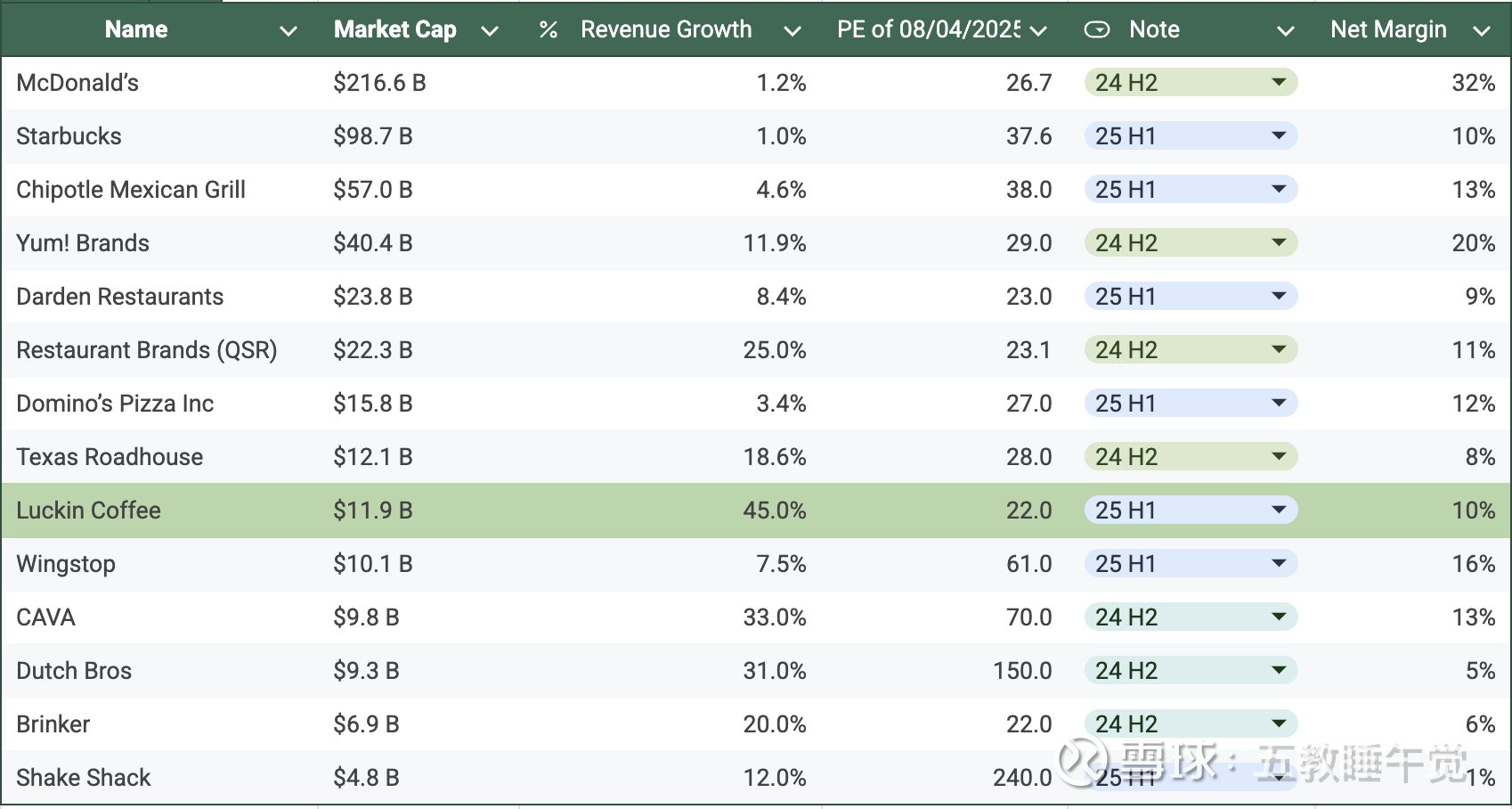Open the Name column filter chevron
The height and width of the screenshot is (809, 1512).
click(x=288, y=31)
